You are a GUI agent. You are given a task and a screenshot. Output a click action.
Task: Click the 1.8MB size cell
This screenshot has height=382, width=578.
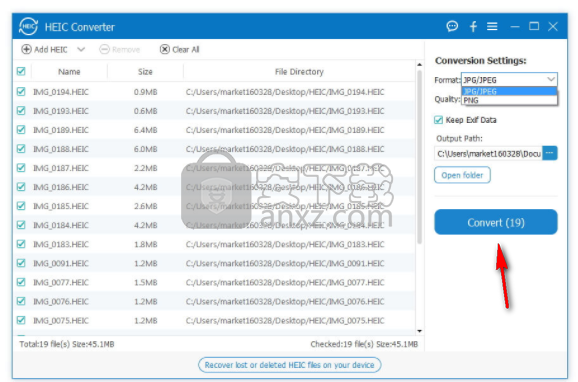click(x=146, y=244)
